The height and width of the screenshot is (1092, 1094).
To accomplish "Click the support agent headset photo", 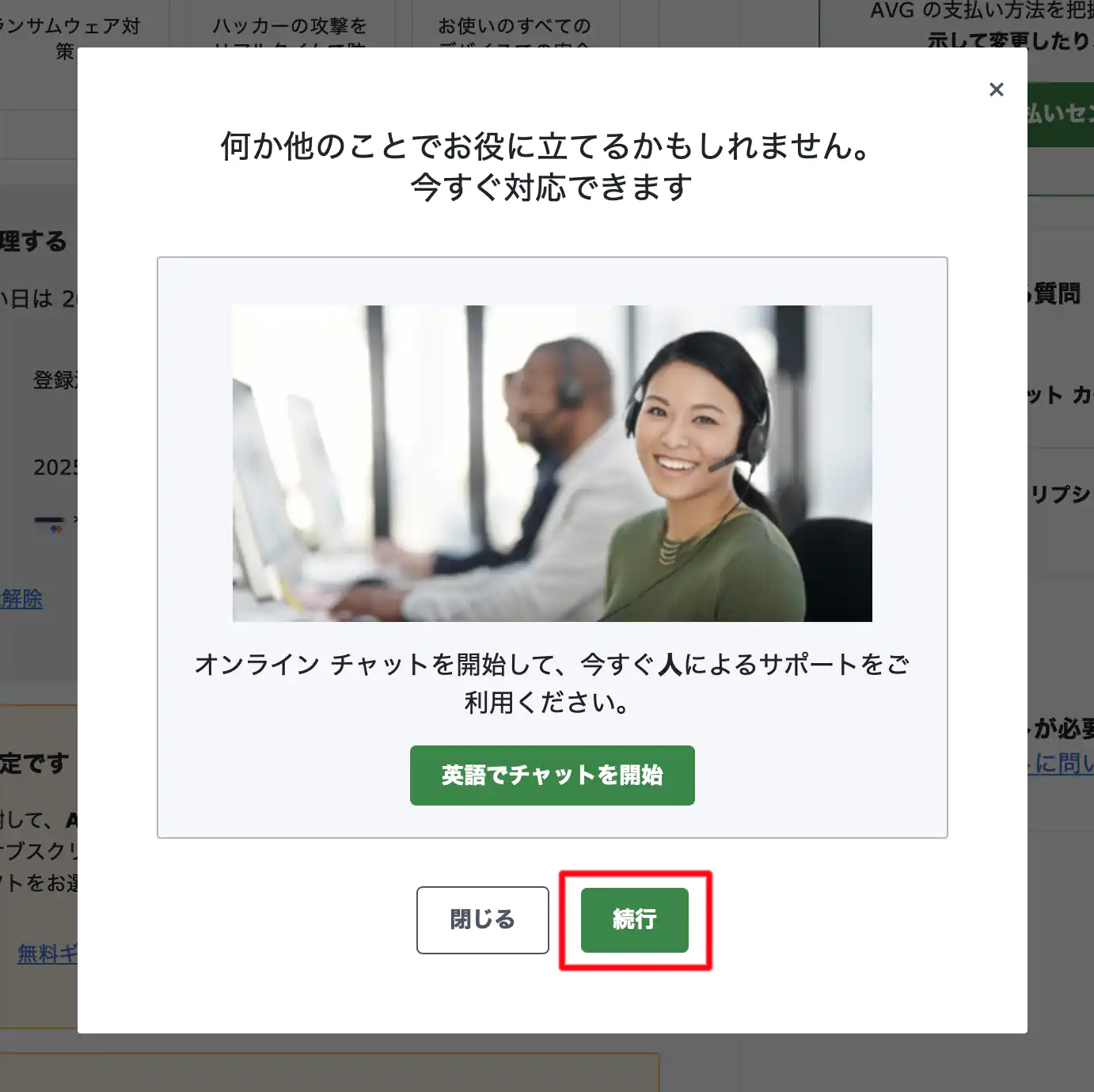I will 552,463.
